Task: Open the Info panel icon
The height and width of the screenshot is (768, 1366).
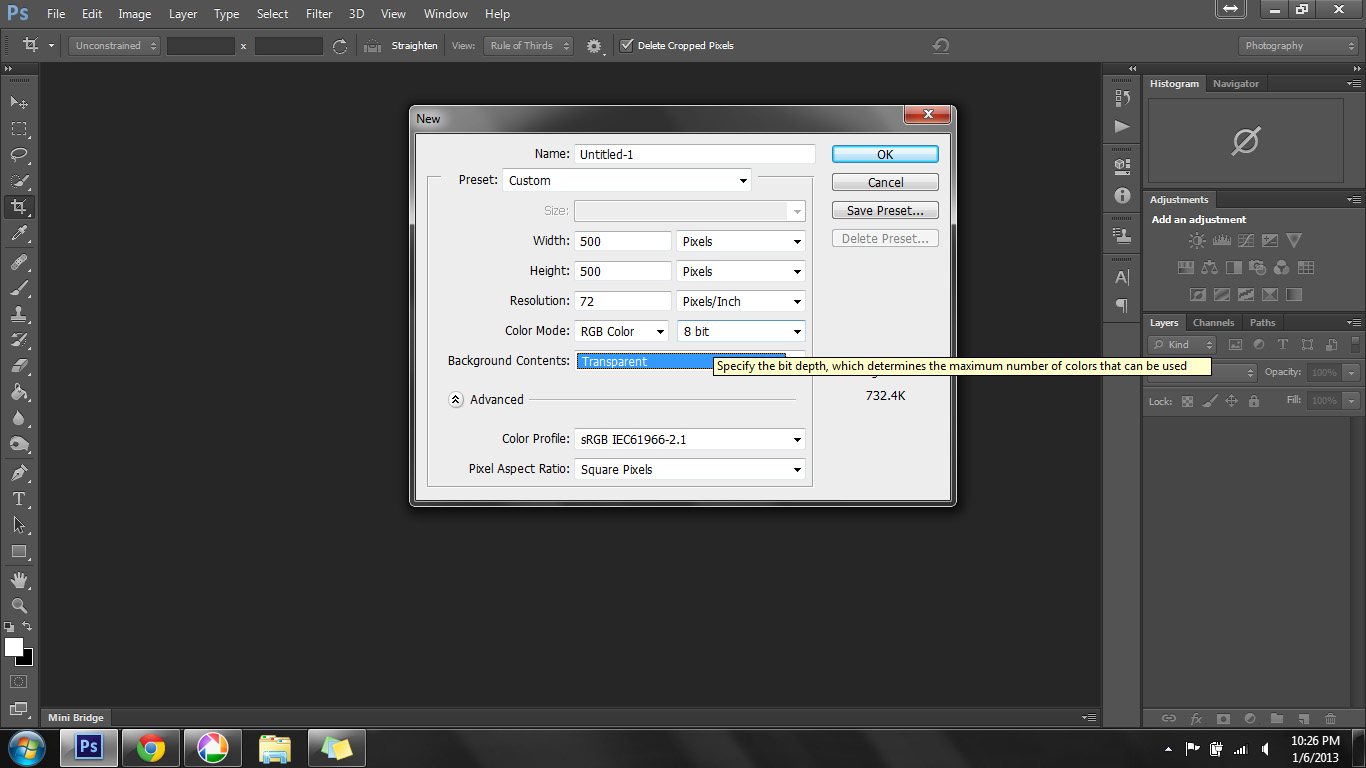Action: (1122, 196)
